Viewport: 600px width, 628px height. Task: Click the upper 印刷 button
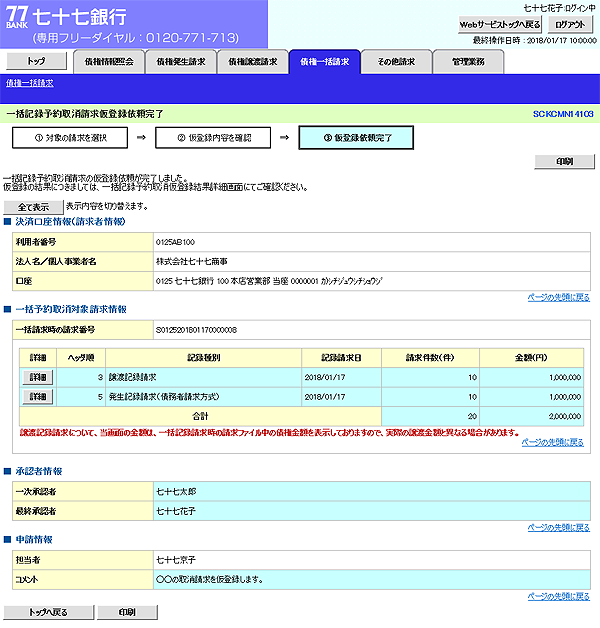click(x=564, y=161)
